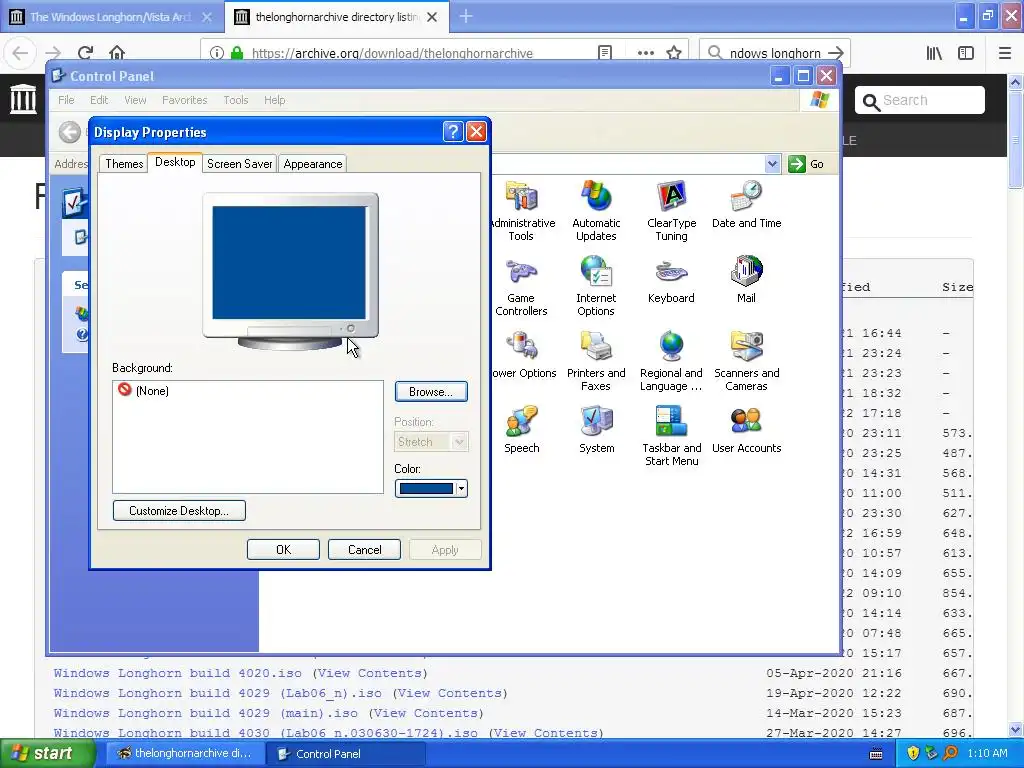Open Scanners and Cameras
Screen dimensions: 1024x768
coord(746,361)
